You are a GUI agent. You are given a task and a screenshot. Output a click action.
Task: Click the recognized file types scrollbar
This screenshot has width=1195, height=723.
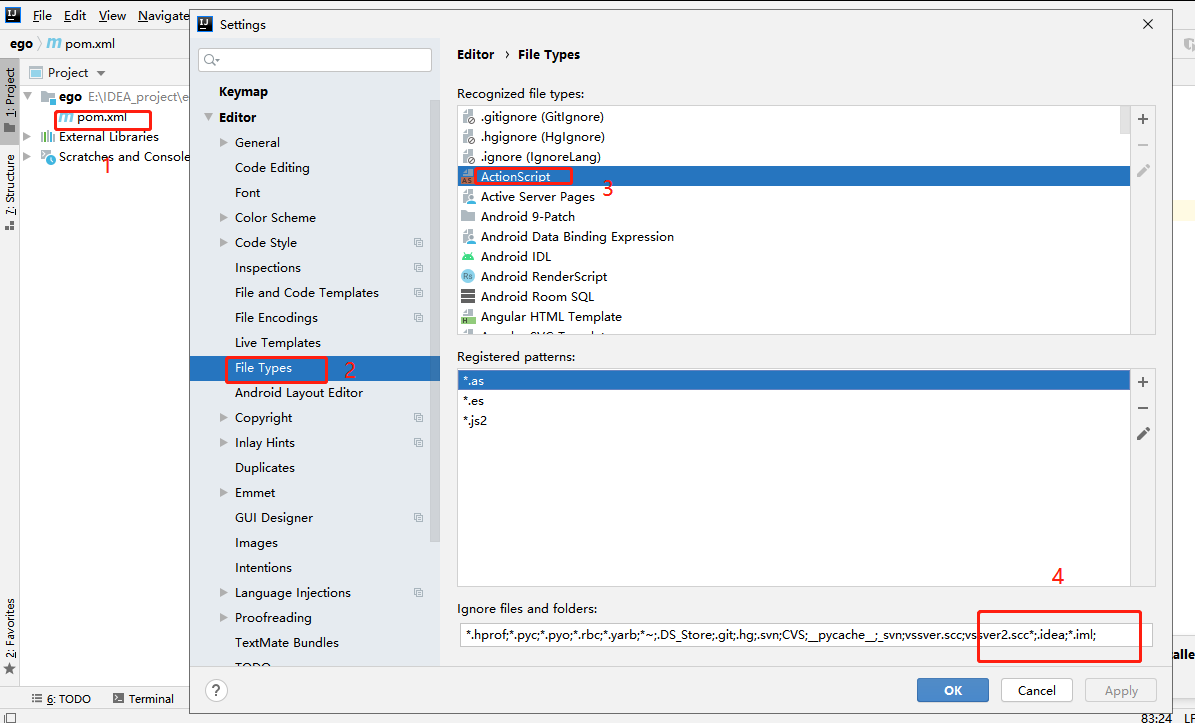pos(1125,120)
